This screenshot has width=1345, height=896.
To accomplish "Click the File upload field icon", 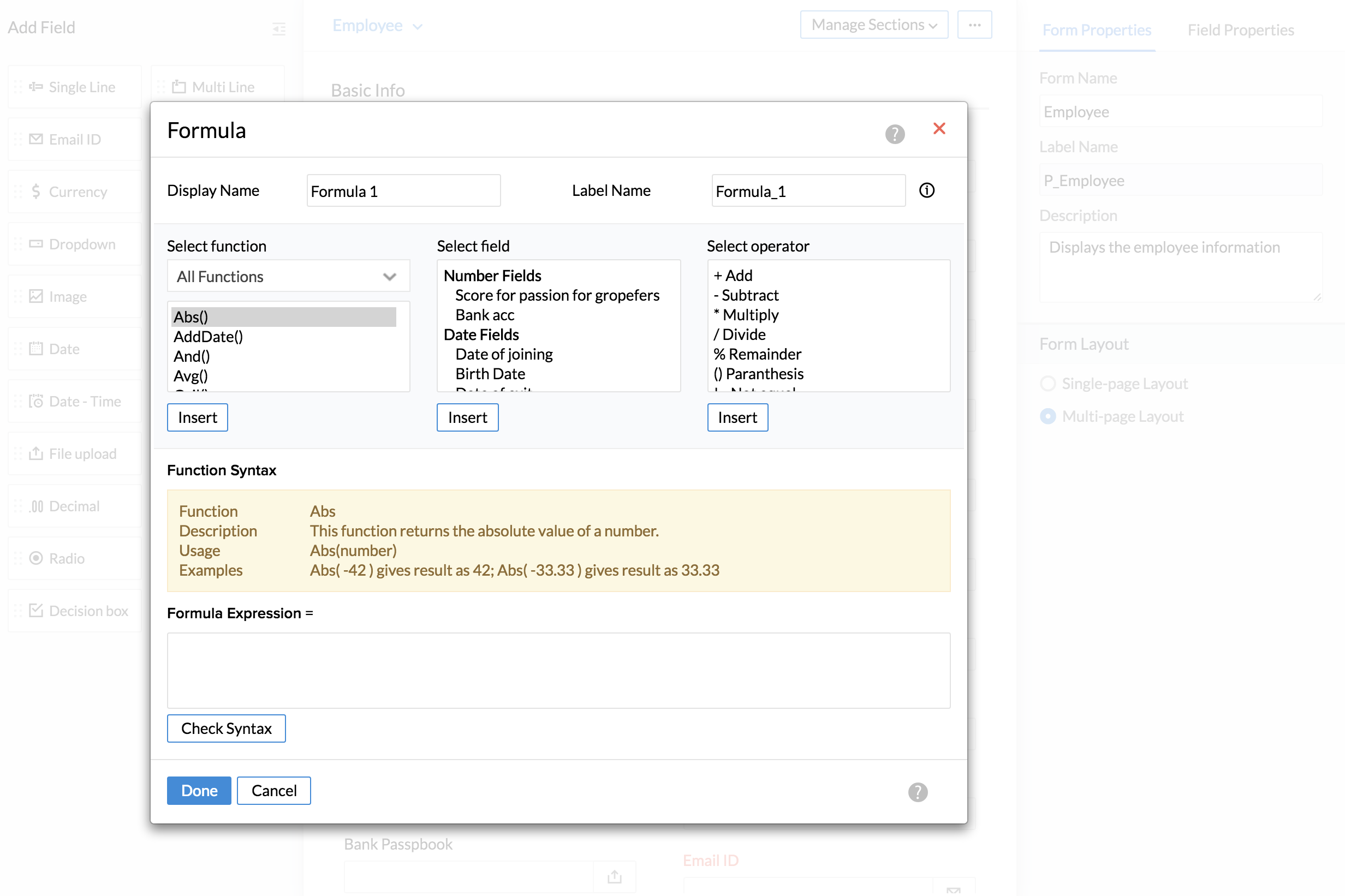I will [x=36, y=453].
